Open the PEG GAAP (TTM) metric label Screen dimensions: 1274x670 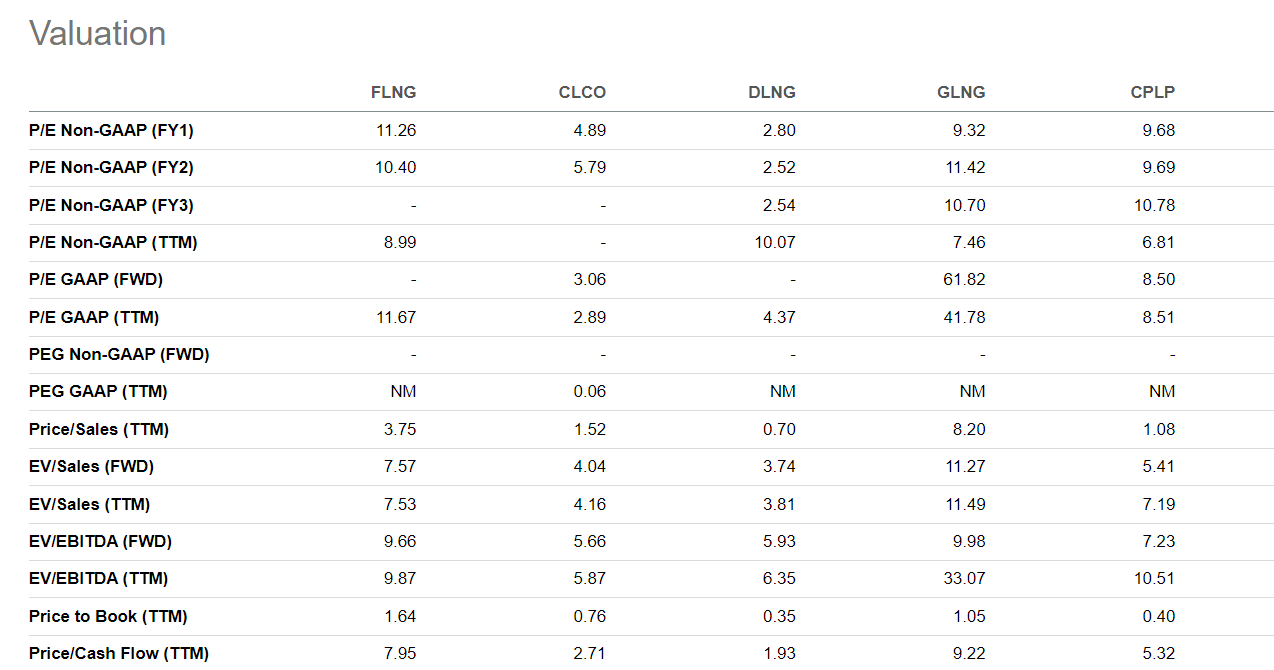pyautogui.click(x=96, y=391)
